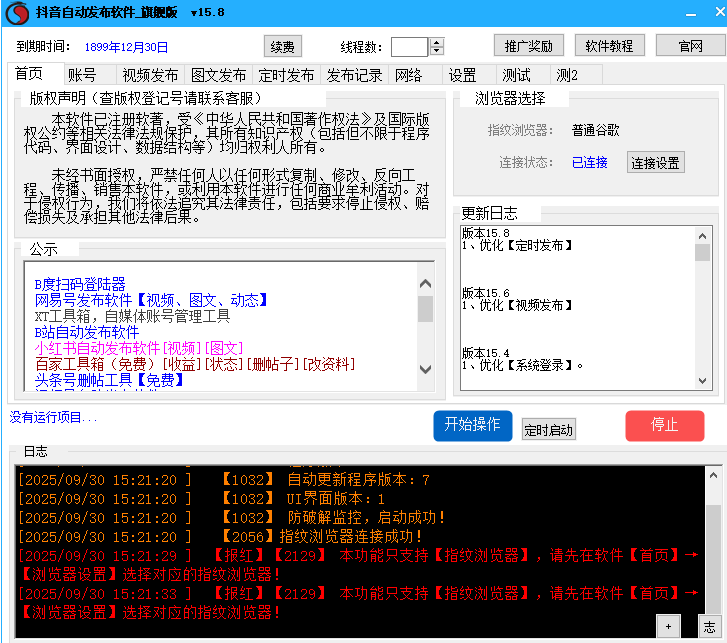The image size is (727, 643).
Task: Open 推广奖励 promotion rewards
Action: [529, 45]
